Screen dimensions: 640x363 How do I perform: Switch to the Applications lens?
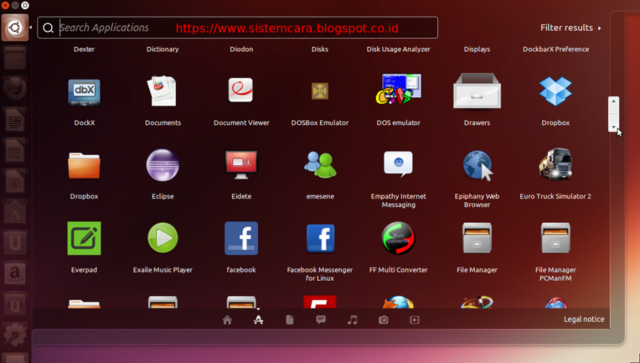258,320
